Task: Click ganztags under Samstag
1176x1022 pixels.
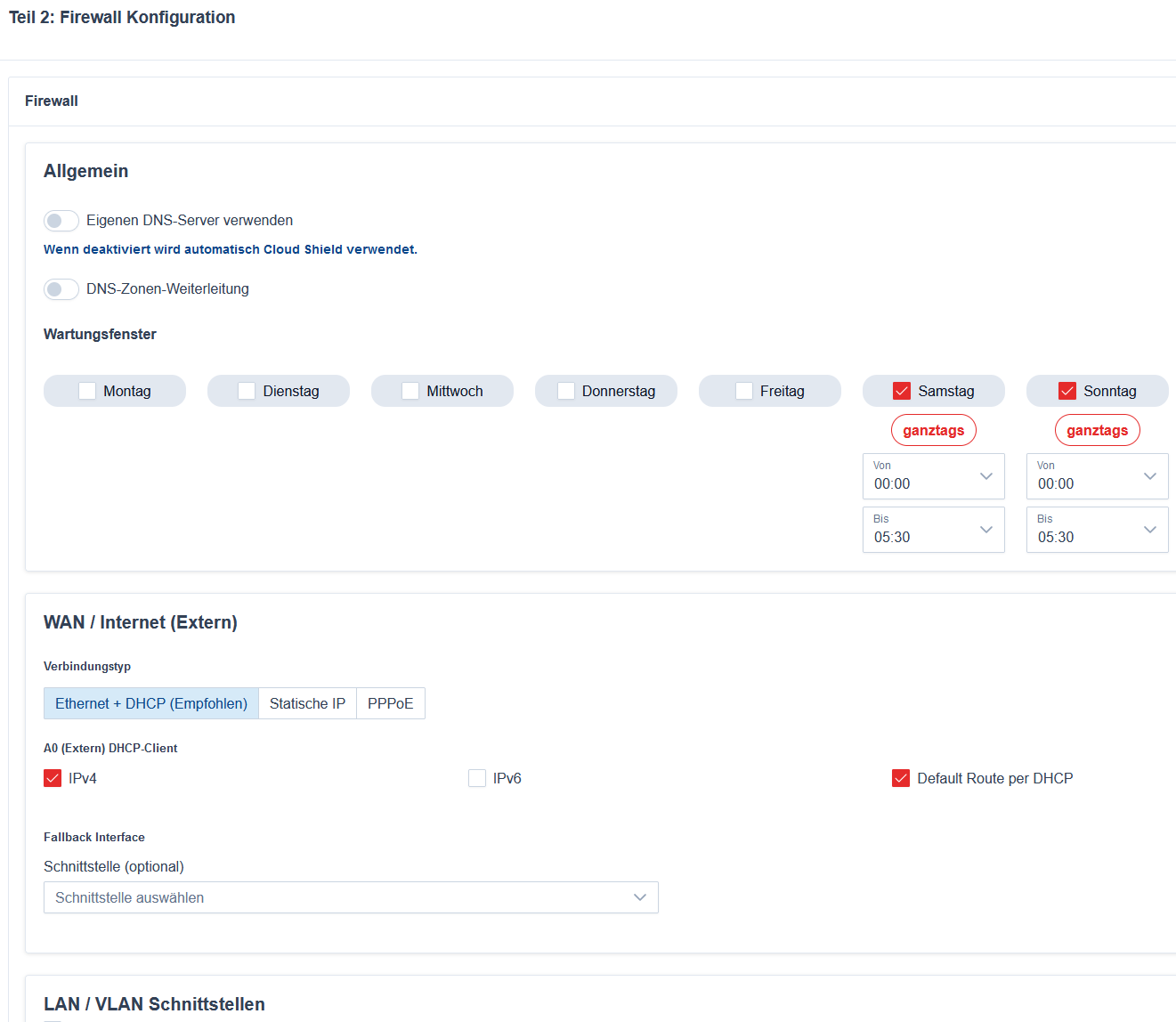Action: point(933,429)
